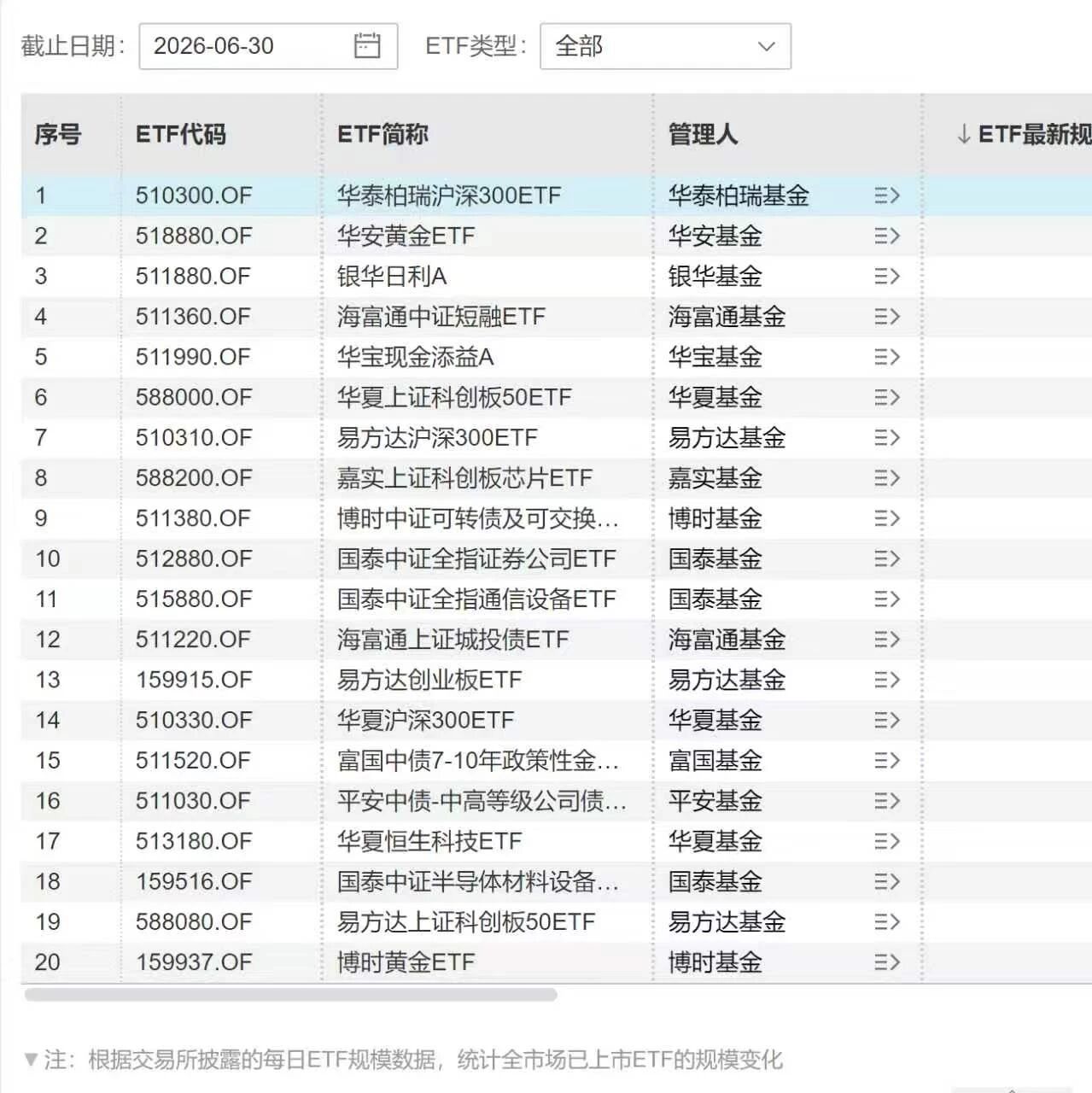Click the 管理人 column header
The height and width of the screenshot is (1093, 1092).
703,134
